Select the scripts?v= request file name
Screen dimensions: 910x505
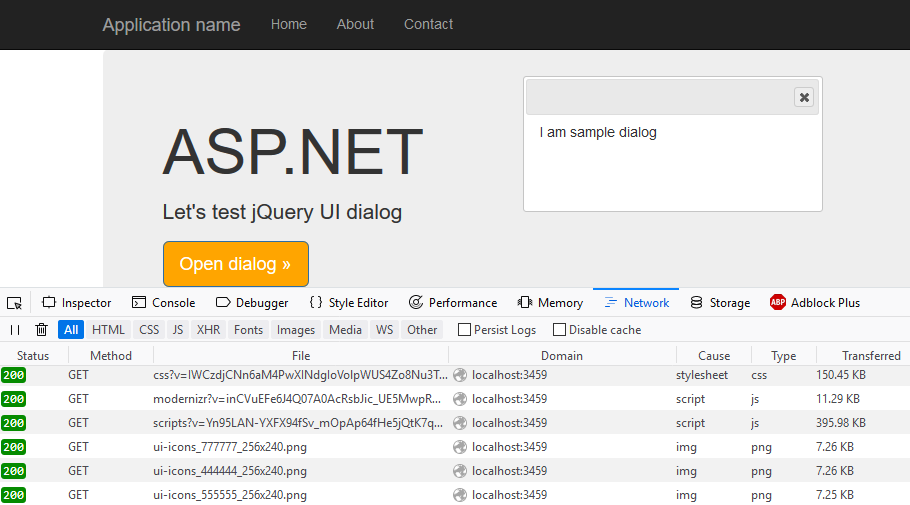point(298,423)
